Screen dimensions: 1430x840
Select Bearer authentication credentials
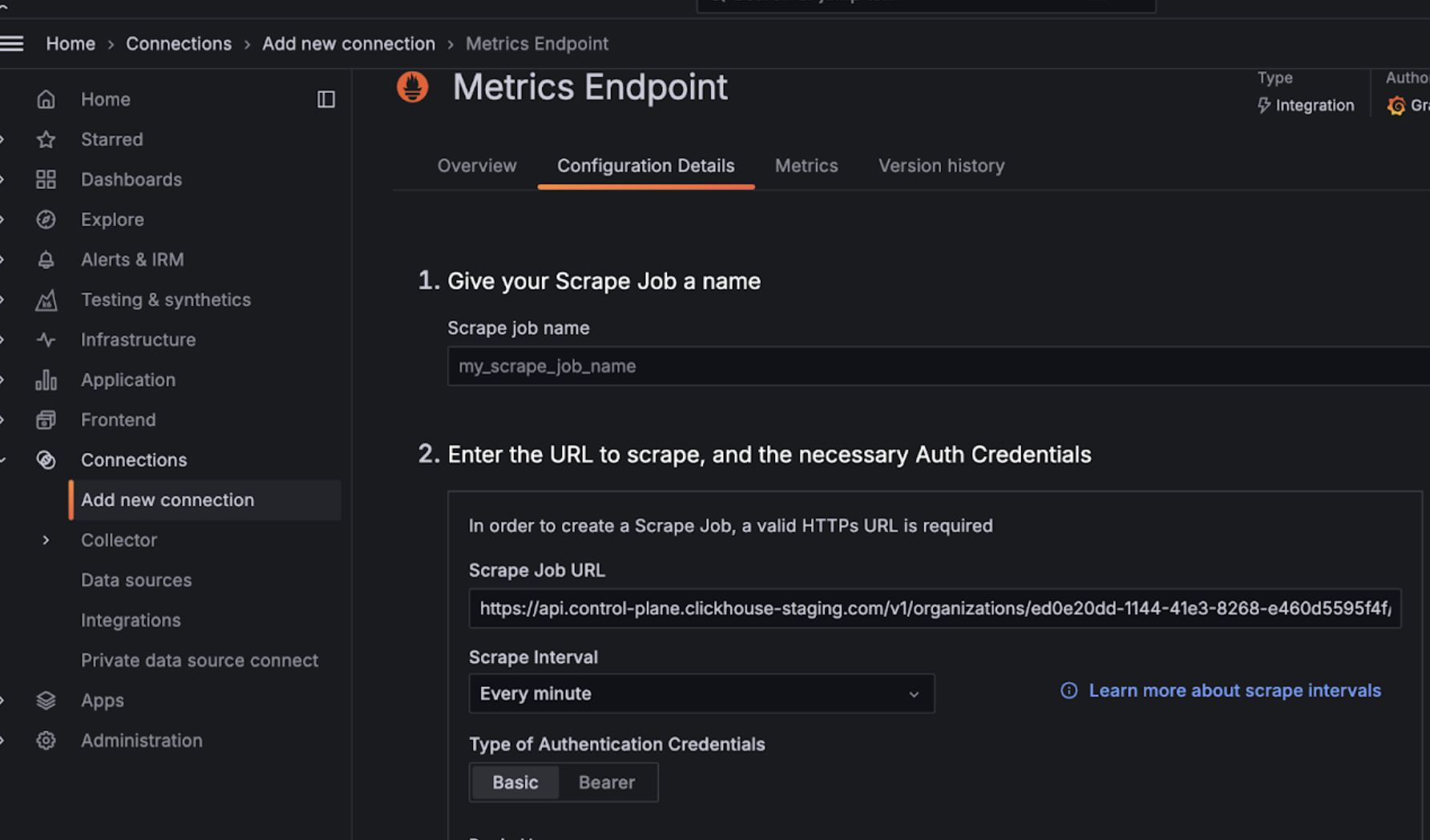pos(607,782)
